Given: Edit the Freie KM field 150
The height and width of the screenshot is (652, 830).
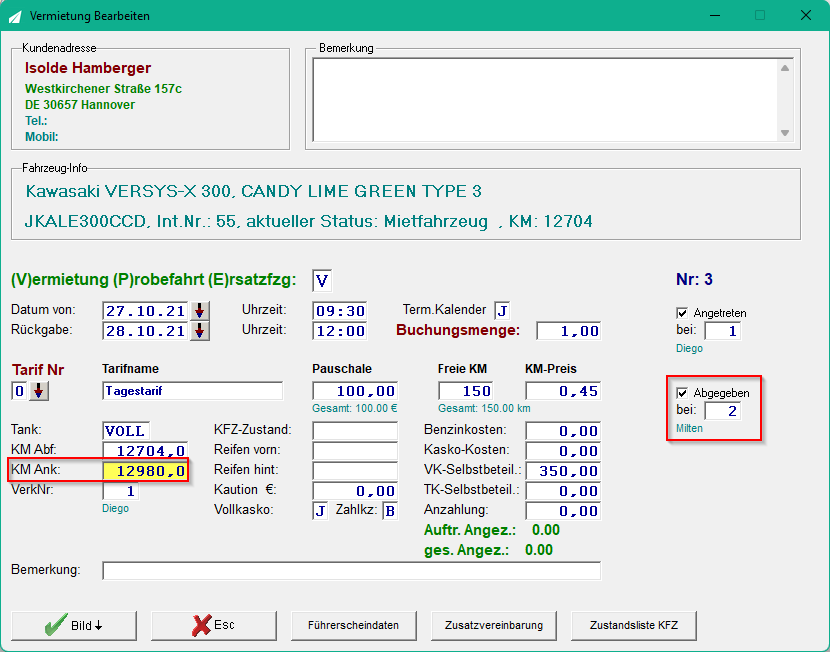Looking at the screenshot, I should [x=466, y=391].
